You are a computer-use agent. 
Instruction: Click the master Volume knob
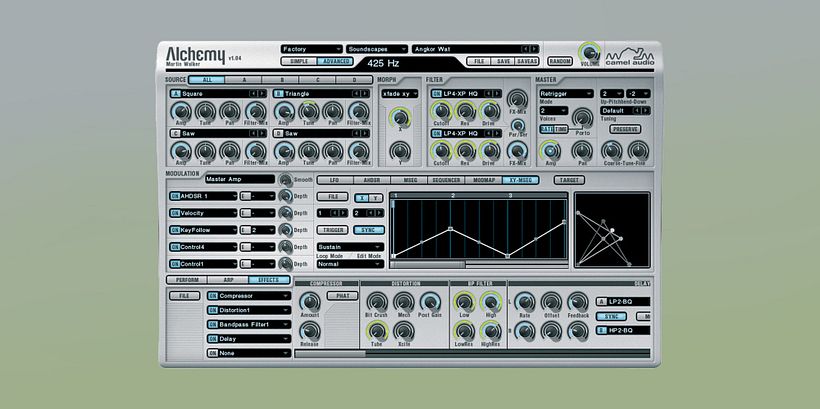pos(588,51)
